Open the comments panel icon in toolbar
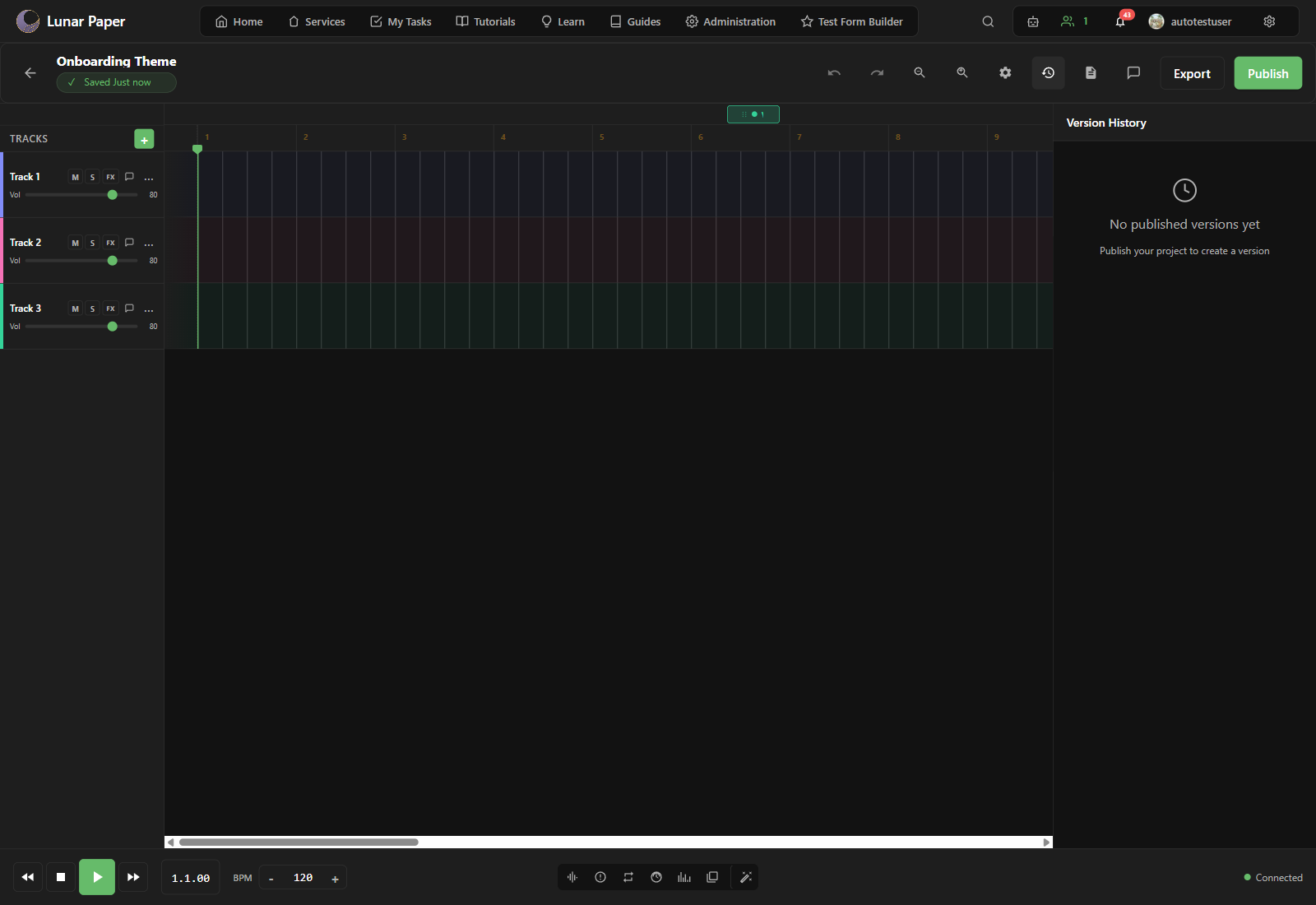 click(x=1133, y=73)
